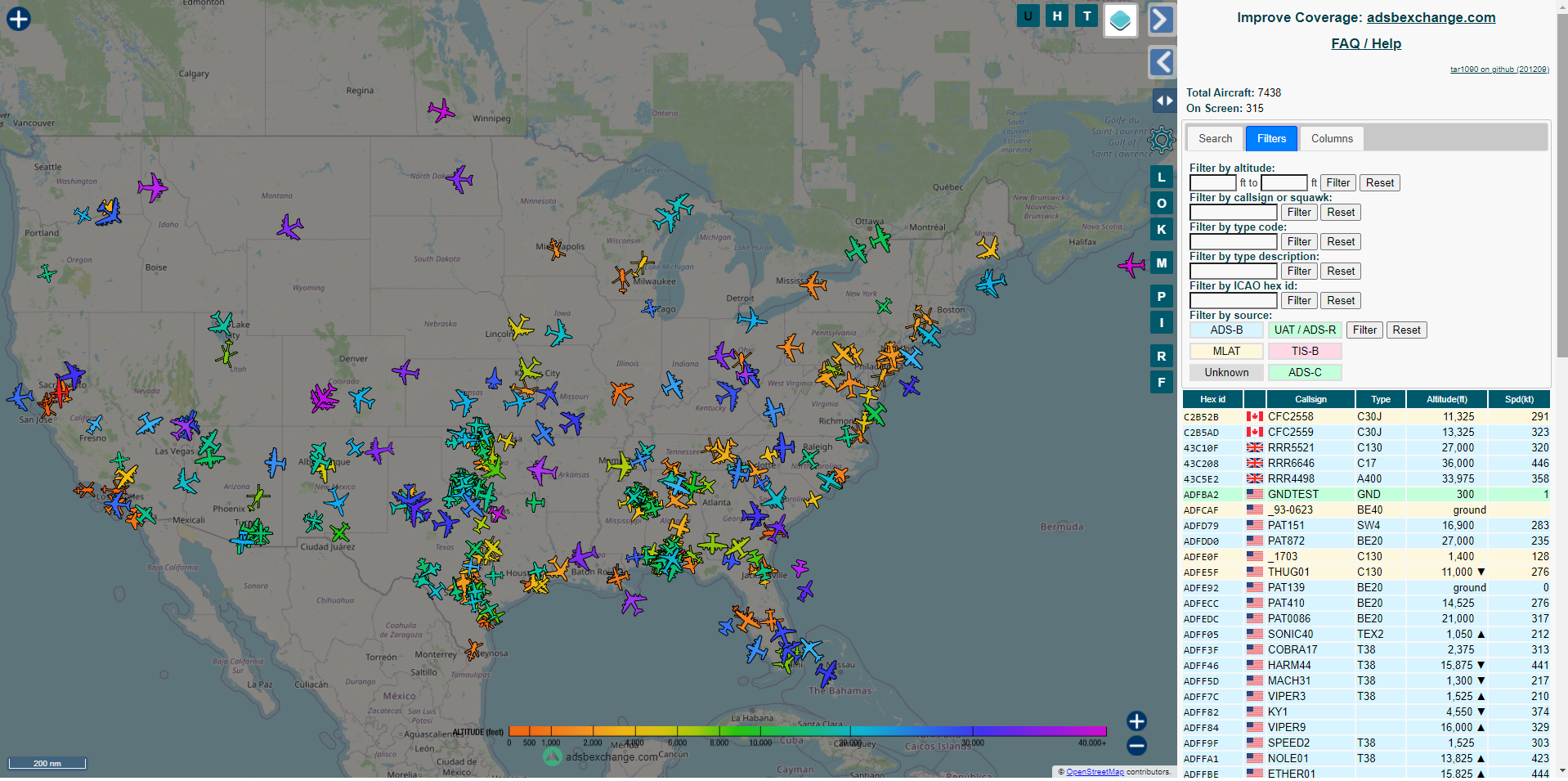Click Filter button for altitude
The width and height of the screenshot is (1568, 781).
point(1338,182)
